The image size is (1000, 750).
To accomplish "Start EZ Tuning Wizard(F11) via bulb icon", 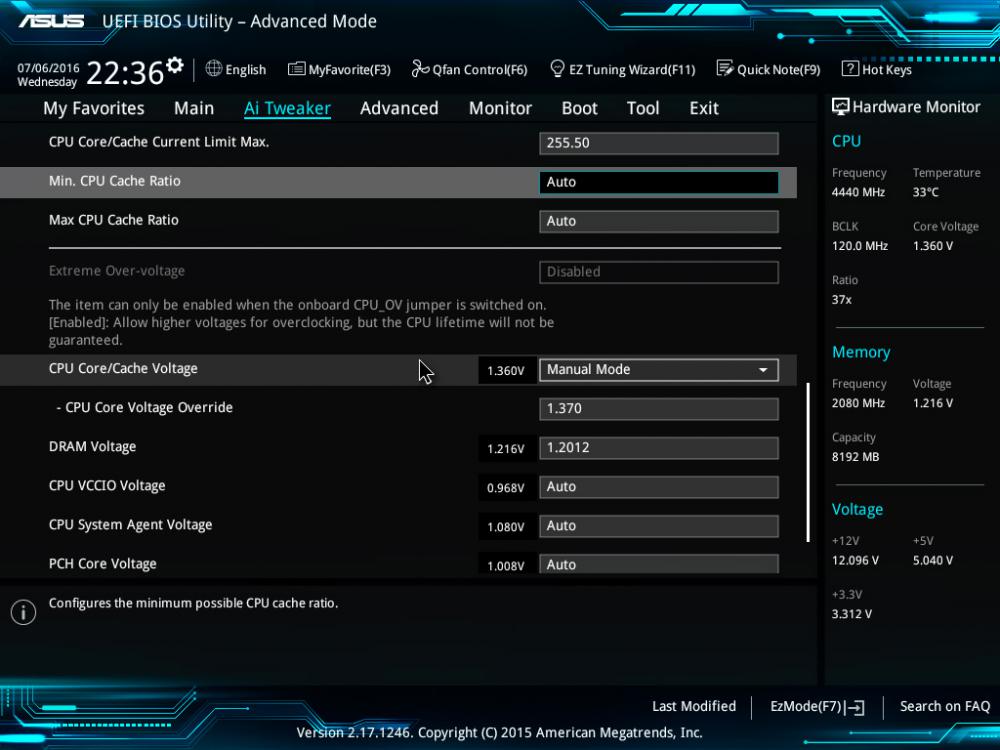I will (558, 69).
